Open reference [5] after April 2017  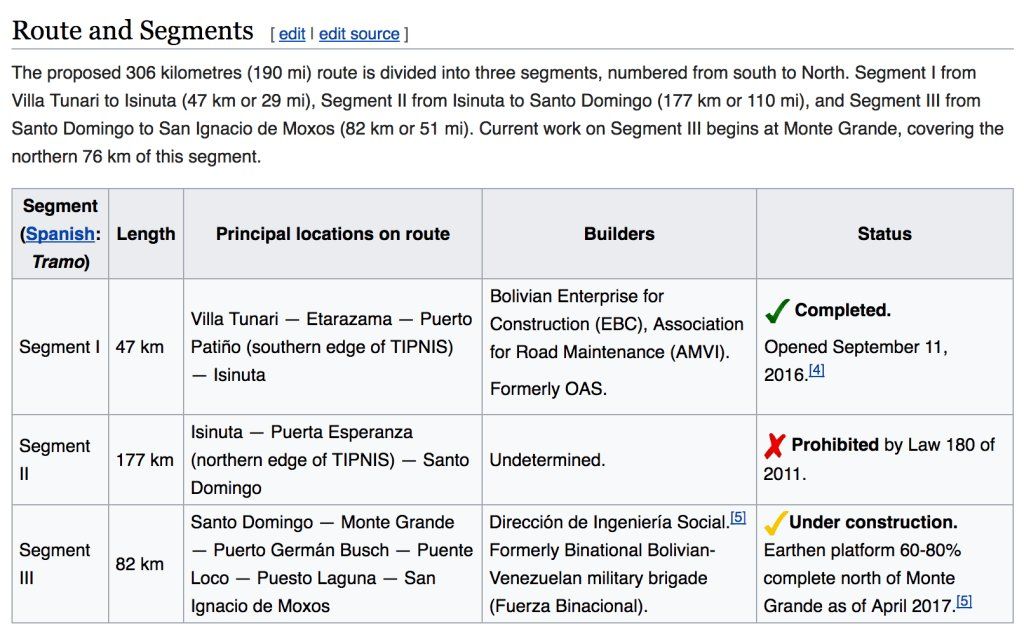[x=964, y=601]
